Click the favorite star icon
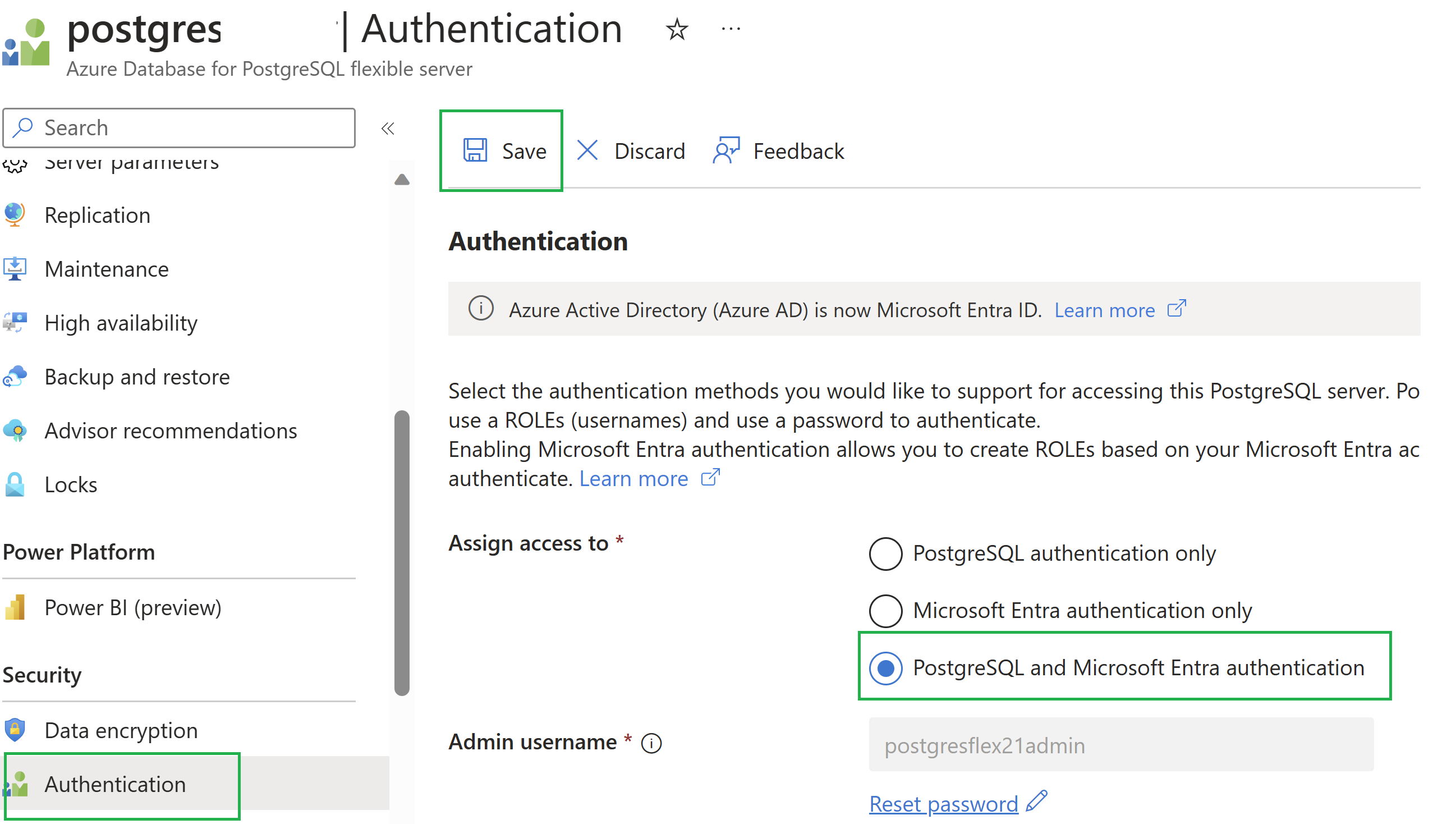The width and height of the screenshot is (1456, 824). pos(677,29)
